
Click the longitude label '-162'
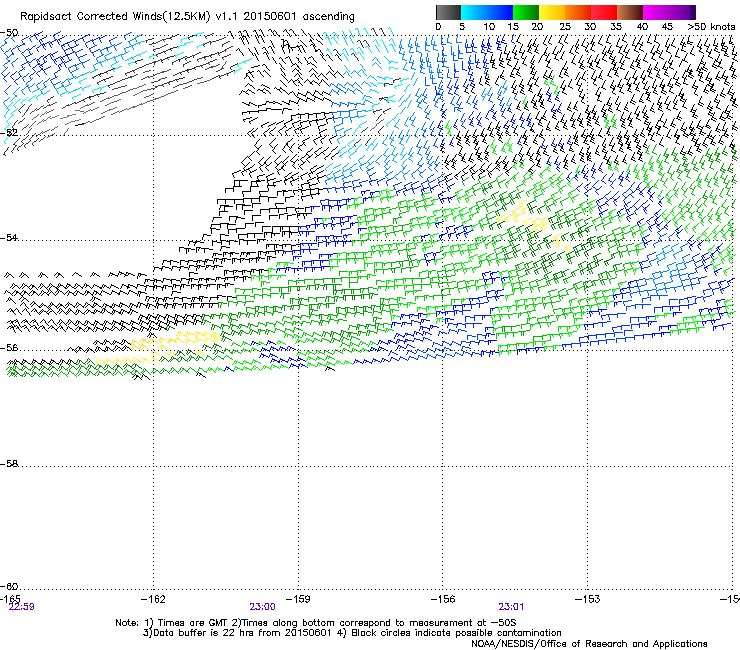pos(153,599)
